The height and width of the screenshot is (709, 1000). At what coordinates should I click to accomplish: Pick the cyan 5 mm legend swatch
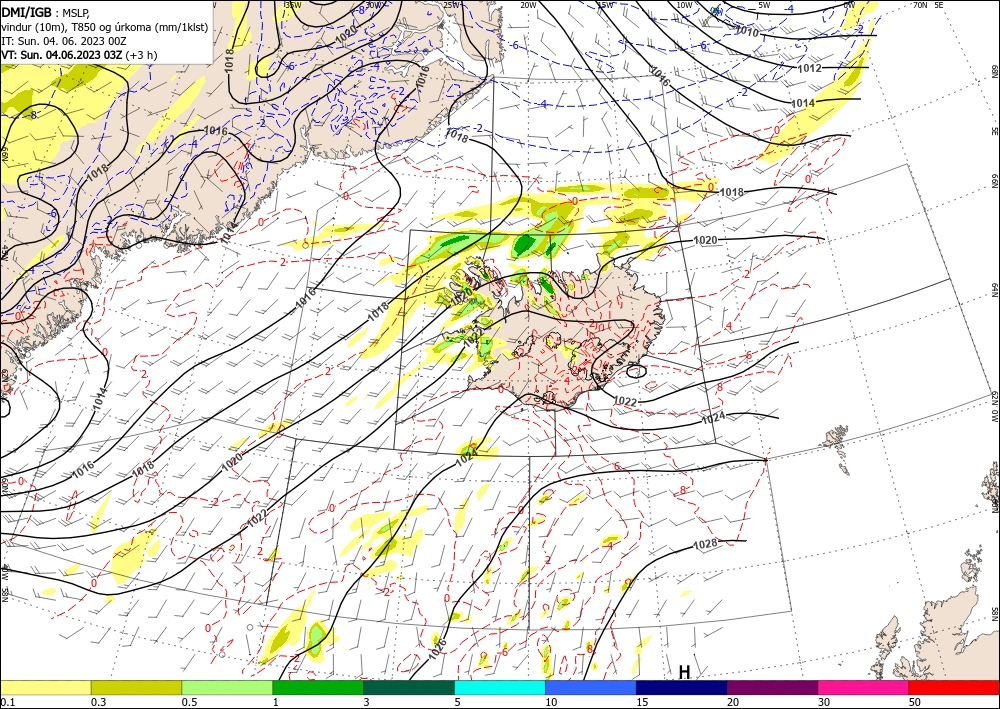pyautogui.click(x=500, y=687)
